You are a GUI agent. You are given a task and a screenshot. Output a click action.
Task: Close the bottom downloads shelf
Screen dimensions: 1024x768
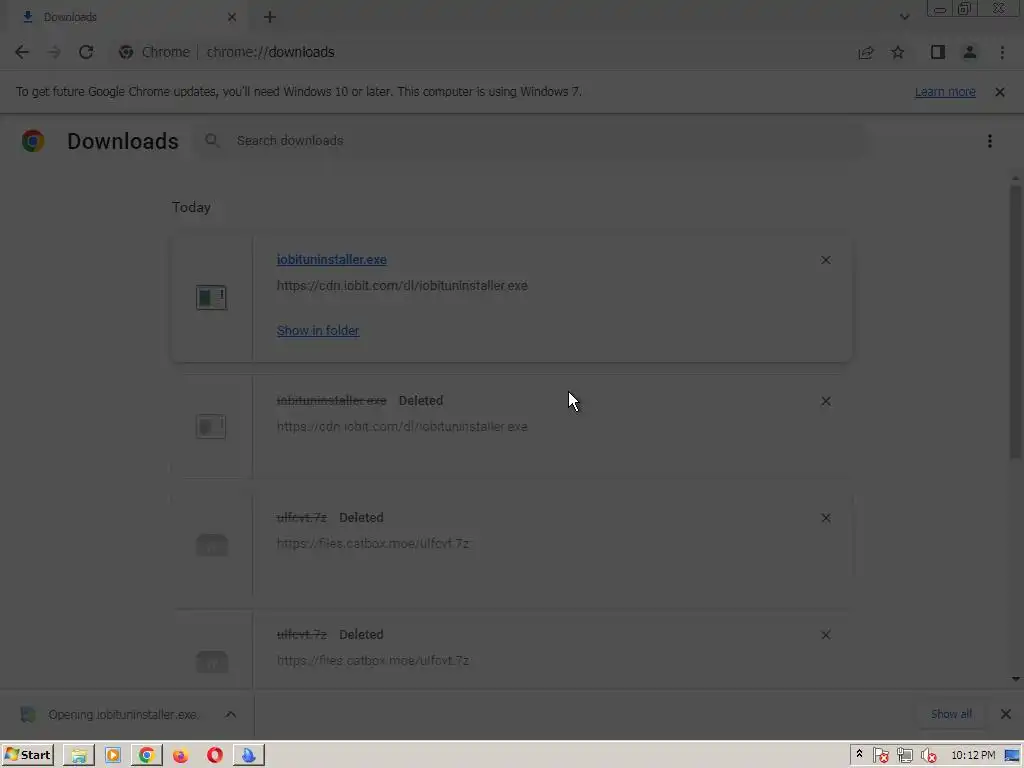click(x=1006, y=714)
